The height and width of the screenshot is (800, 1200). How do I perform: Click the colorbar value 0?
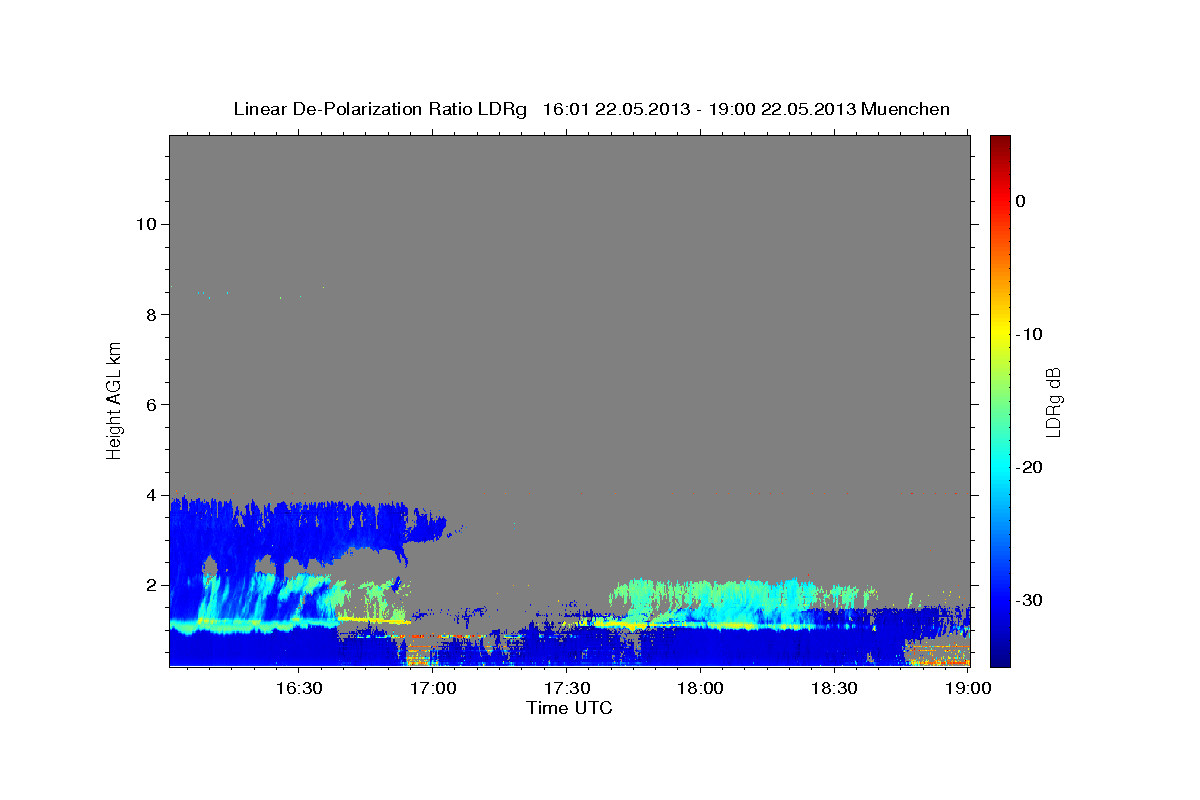[x=1021, y=201]
